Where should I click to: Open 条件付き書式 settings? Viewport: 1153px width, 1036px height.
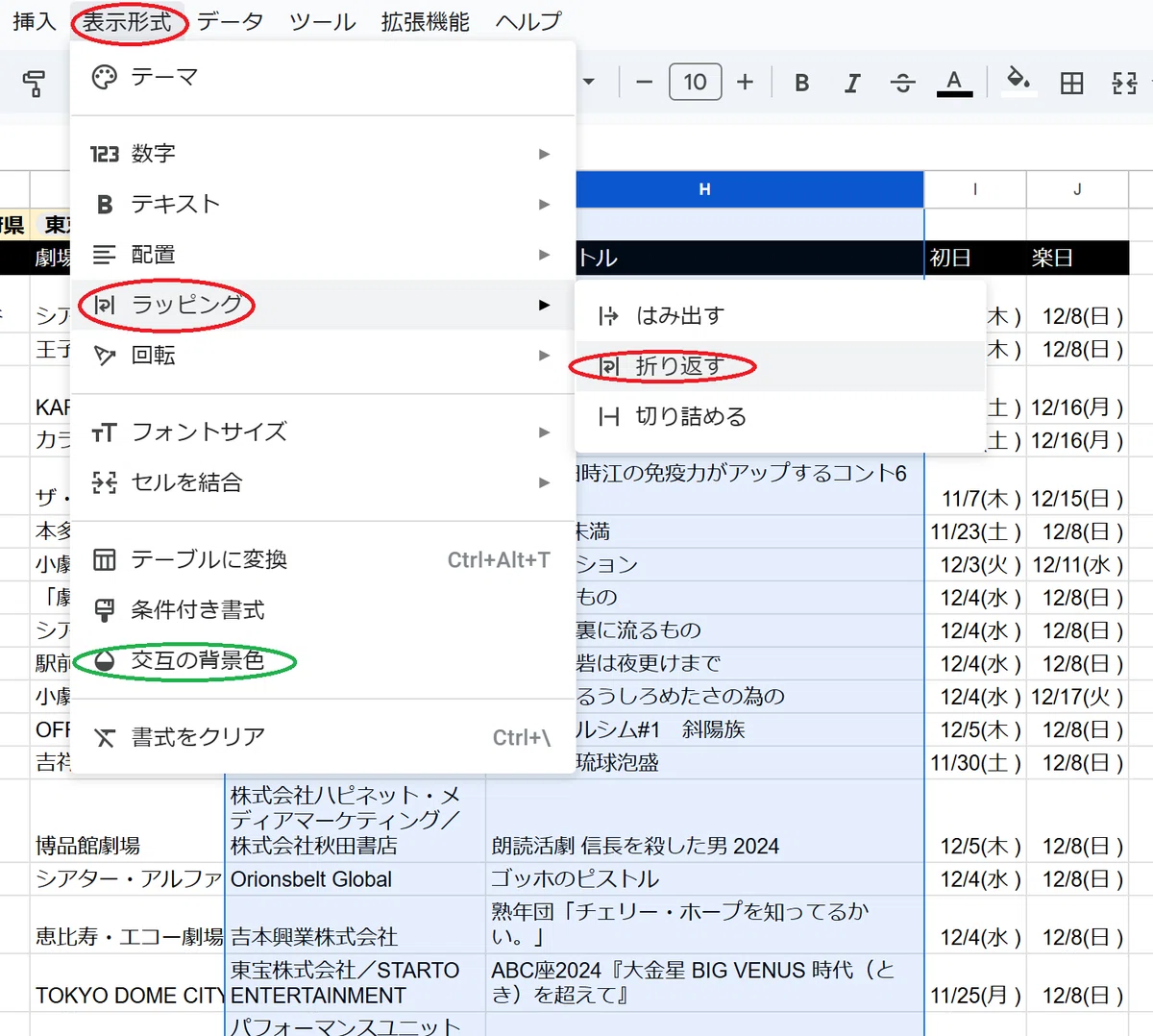click(323, 609)
